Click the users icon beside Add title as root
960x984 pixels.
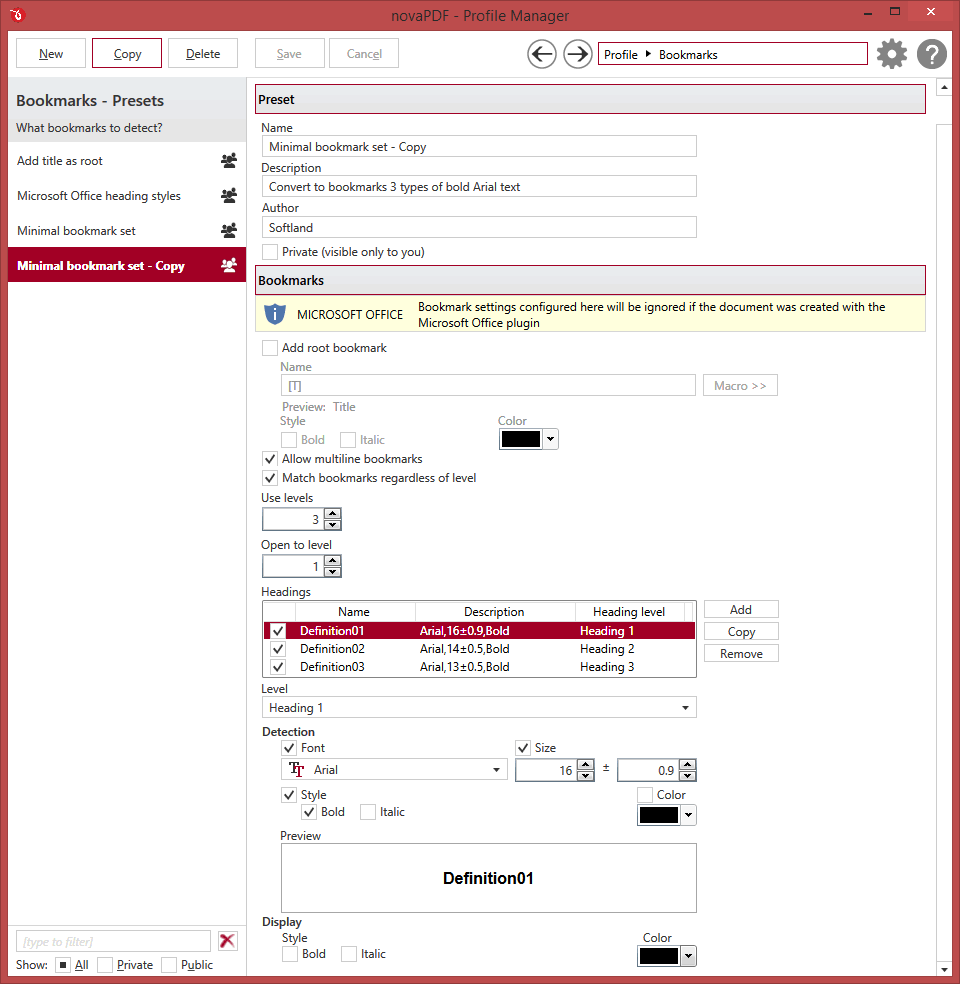[229, 161]
